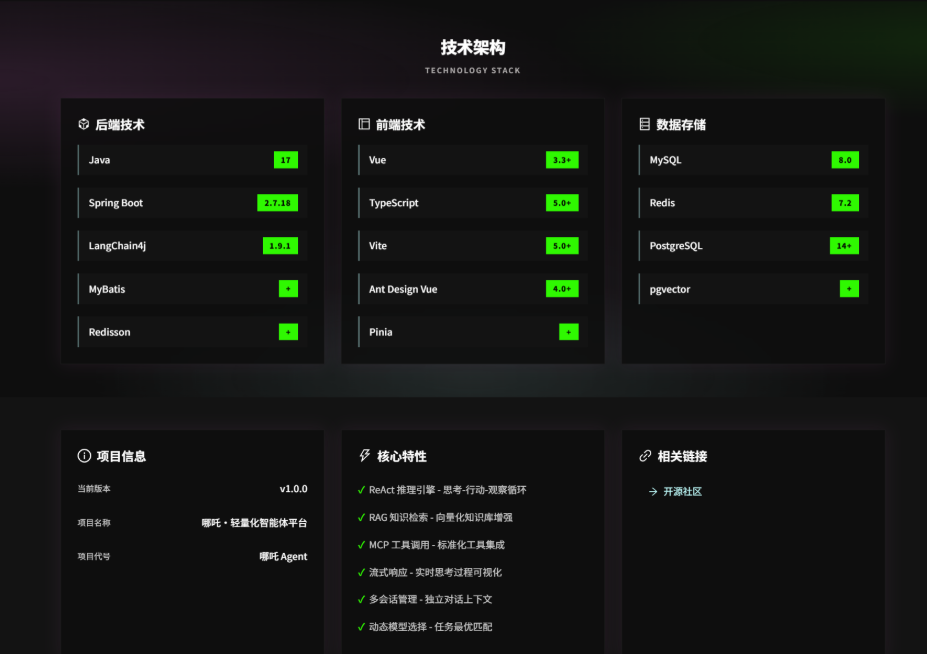Click the checkmark before 动态模型选择

tap(361, 627)
